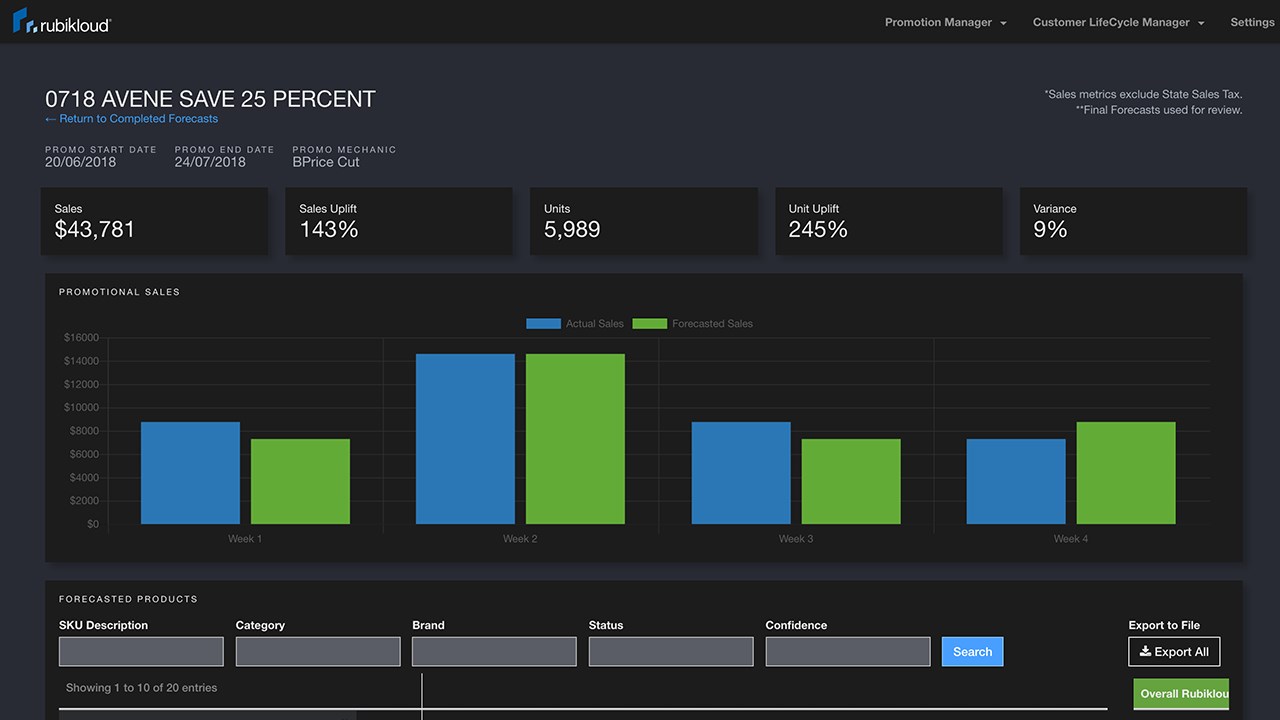
Task: Click the Week 2 Forecasted Sales bar
Action: point(575,439)
